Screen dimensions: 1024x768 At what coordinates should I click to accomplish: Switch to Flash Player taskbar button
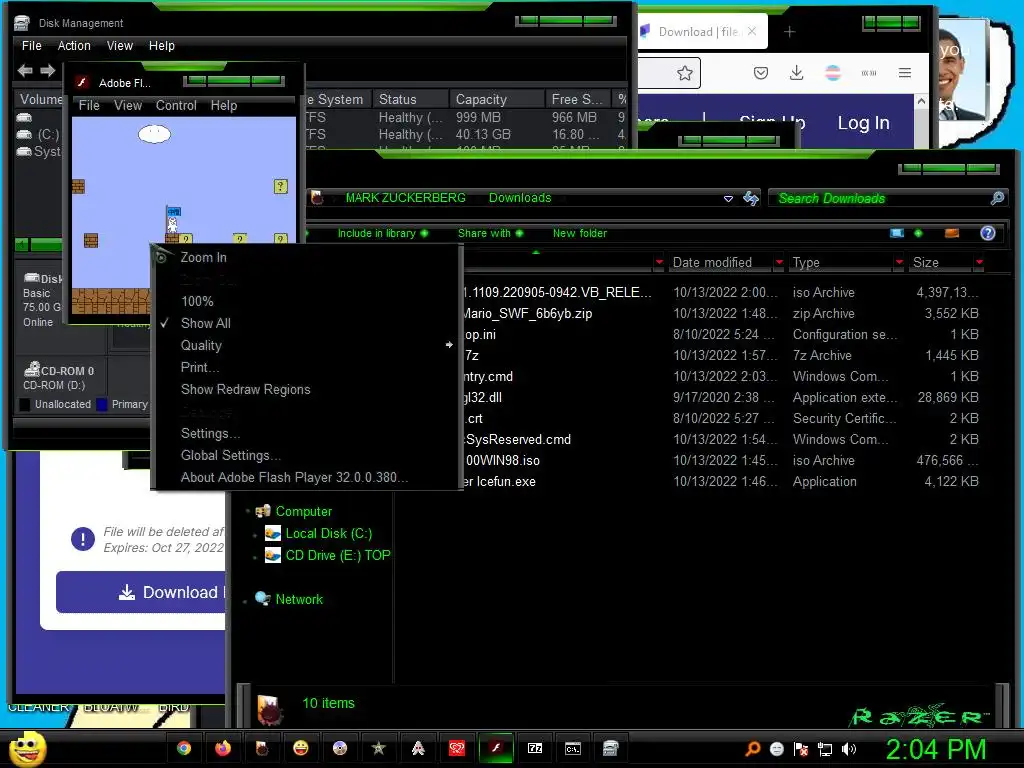coord(496,748)
